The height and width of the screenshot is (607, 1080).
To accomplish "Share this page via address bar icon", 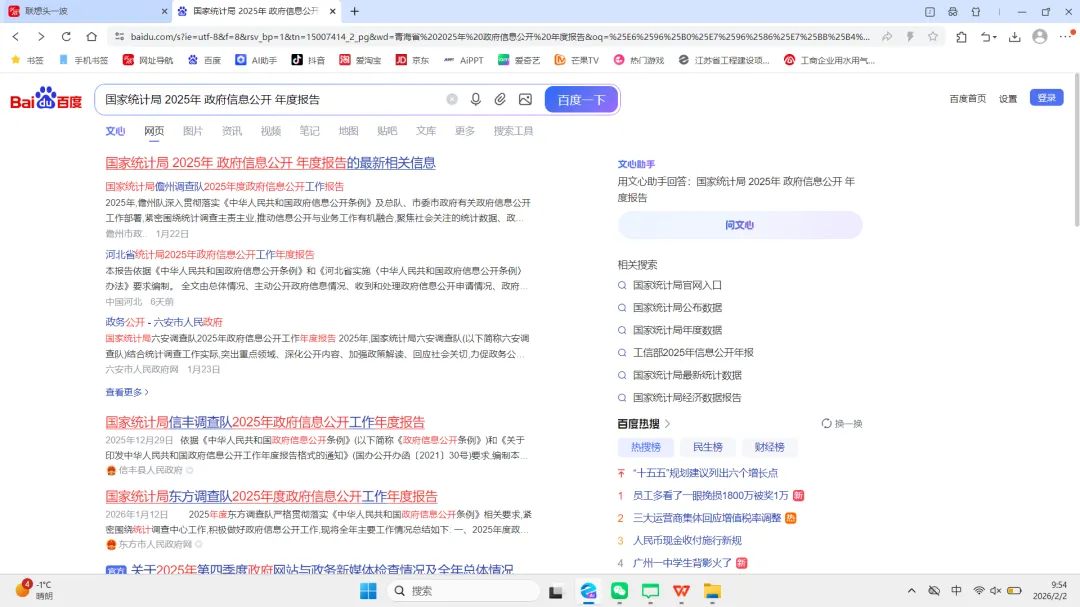I will click(887, 37).
